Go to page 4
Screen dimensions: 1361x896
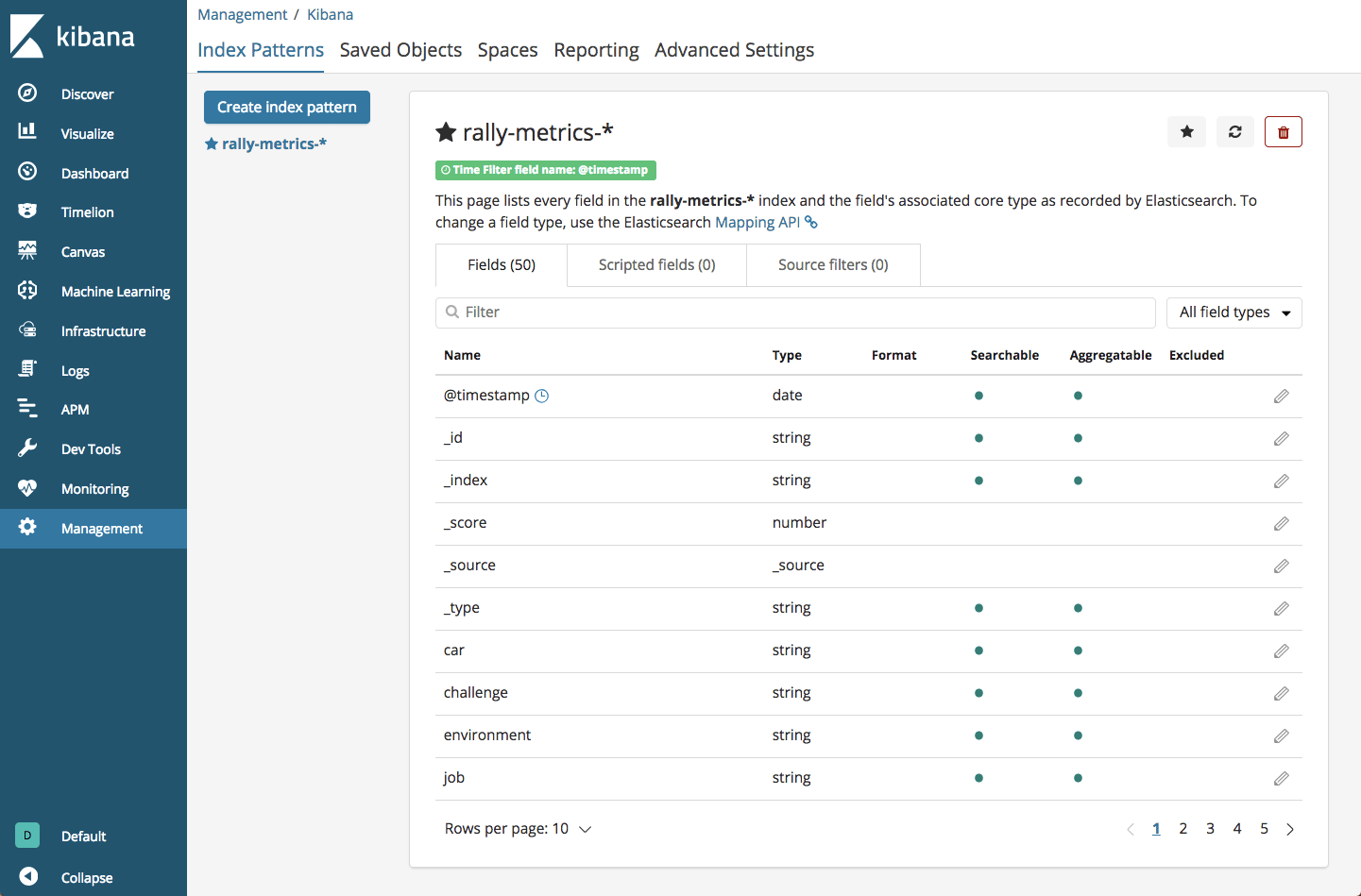[1237, 829]
